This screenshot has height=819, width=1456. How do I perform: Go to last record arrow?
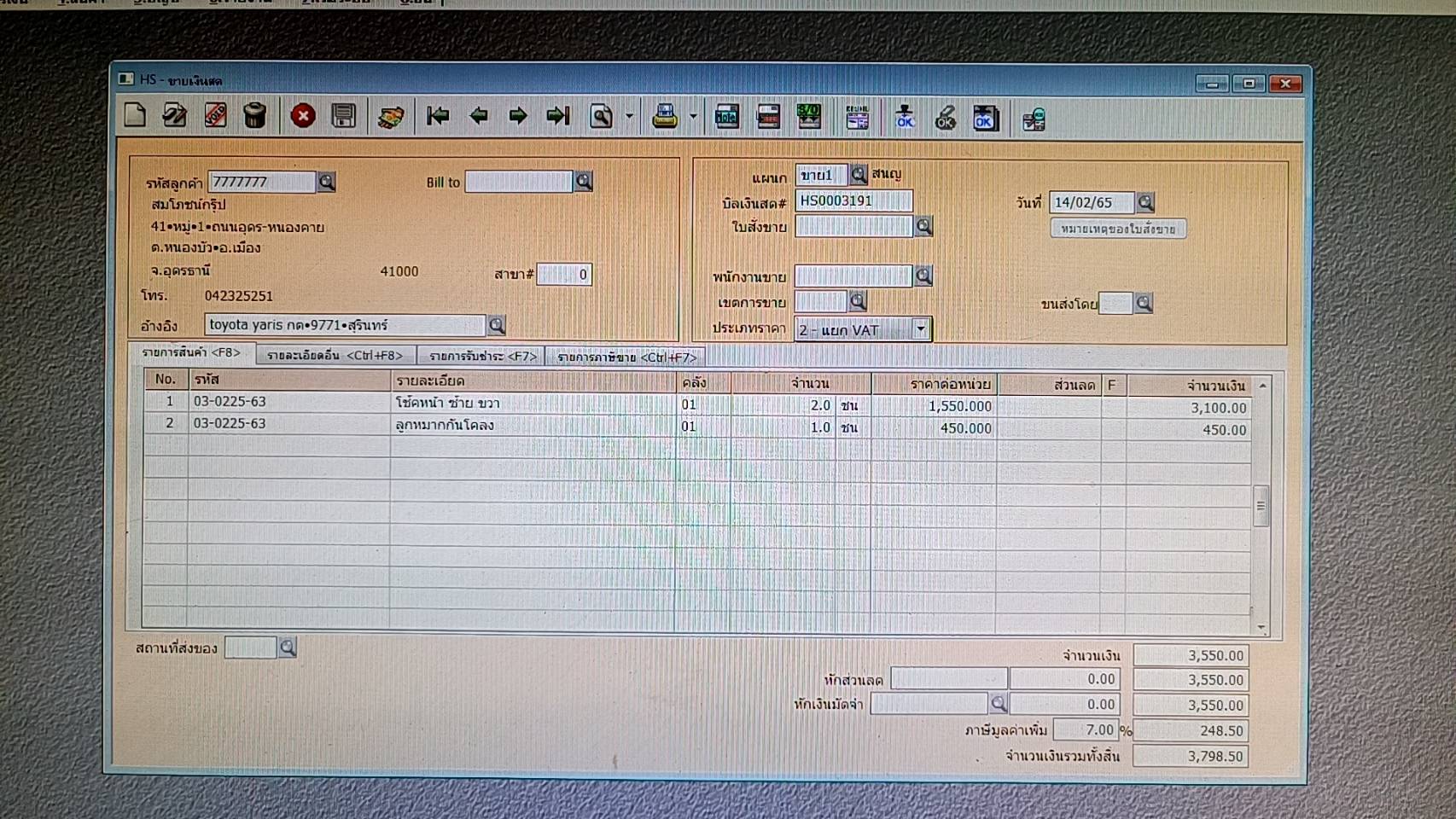[558, 115]
